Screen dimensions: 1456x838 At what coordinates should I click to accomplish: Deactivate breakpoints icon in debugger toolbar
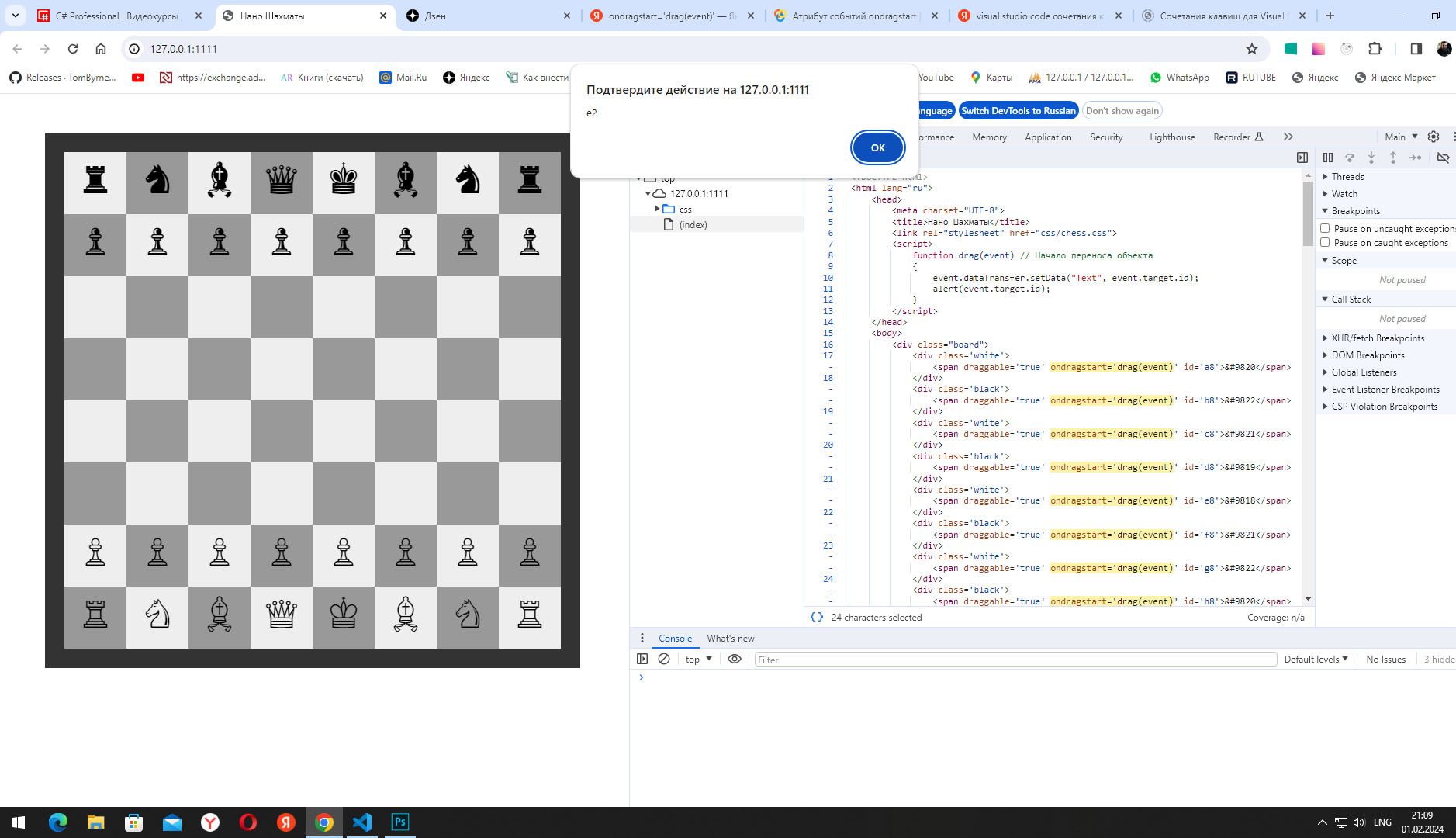pos(1443,158)
